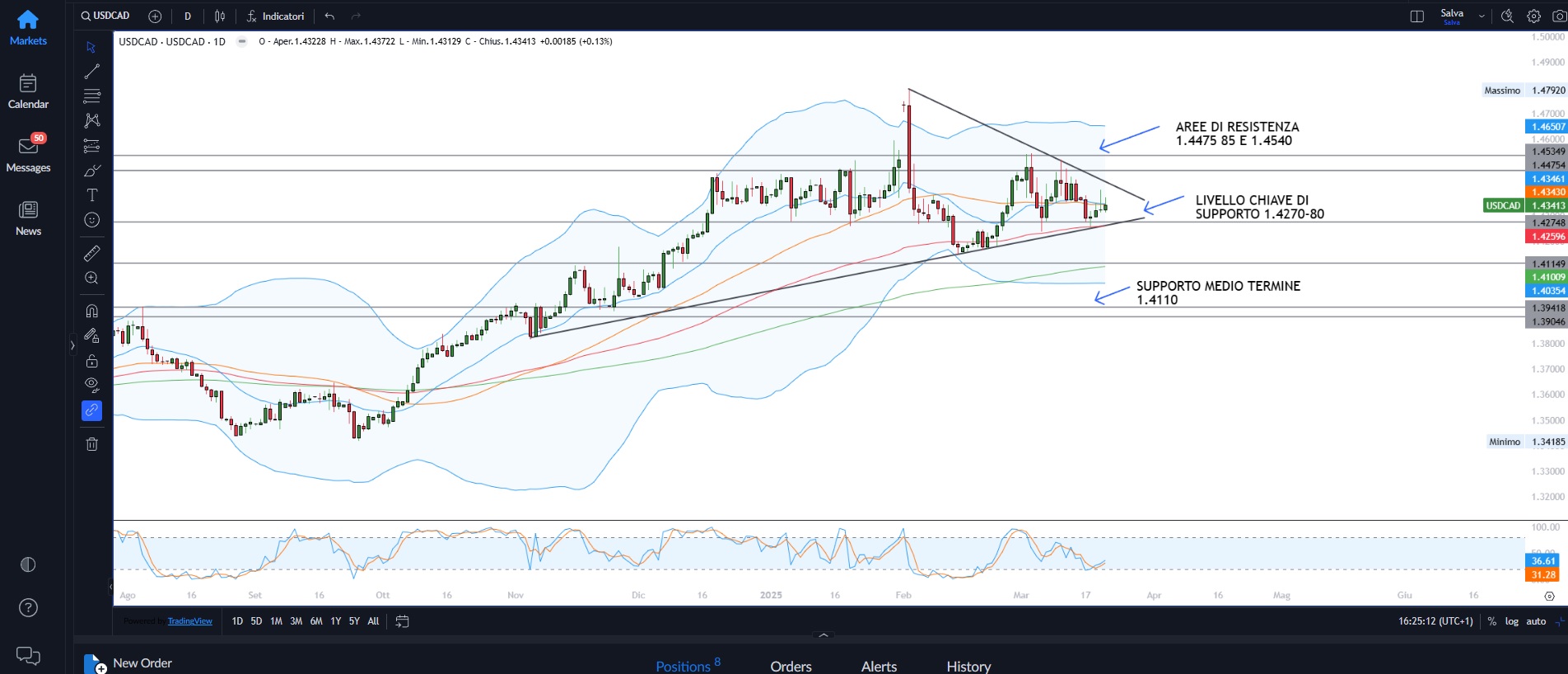Expand the bottom panel with the chevron
Image resolution: width=1568 pixels, height=674 pixels.
click(x=823, y=635)
